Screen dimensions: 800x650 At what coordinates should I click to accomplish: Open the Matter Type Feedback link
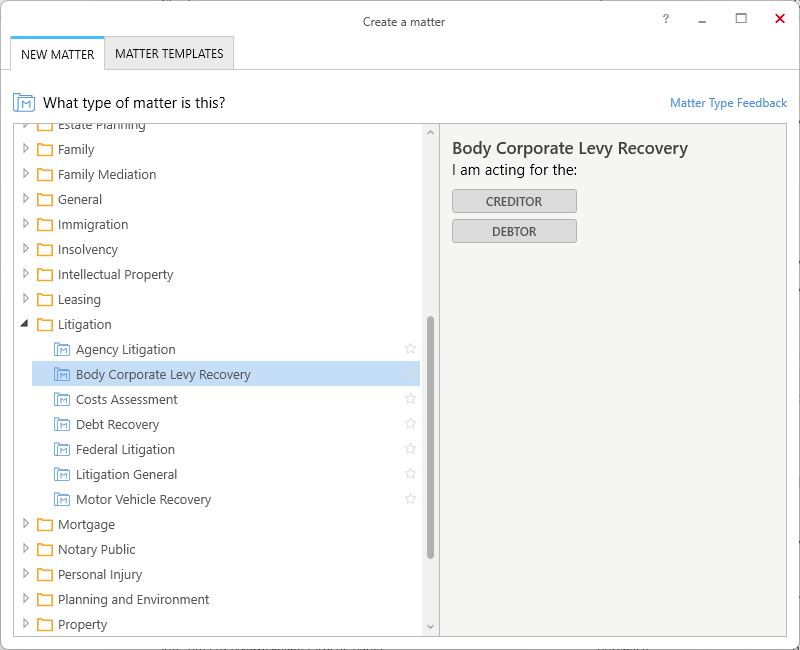click(728, 103)
